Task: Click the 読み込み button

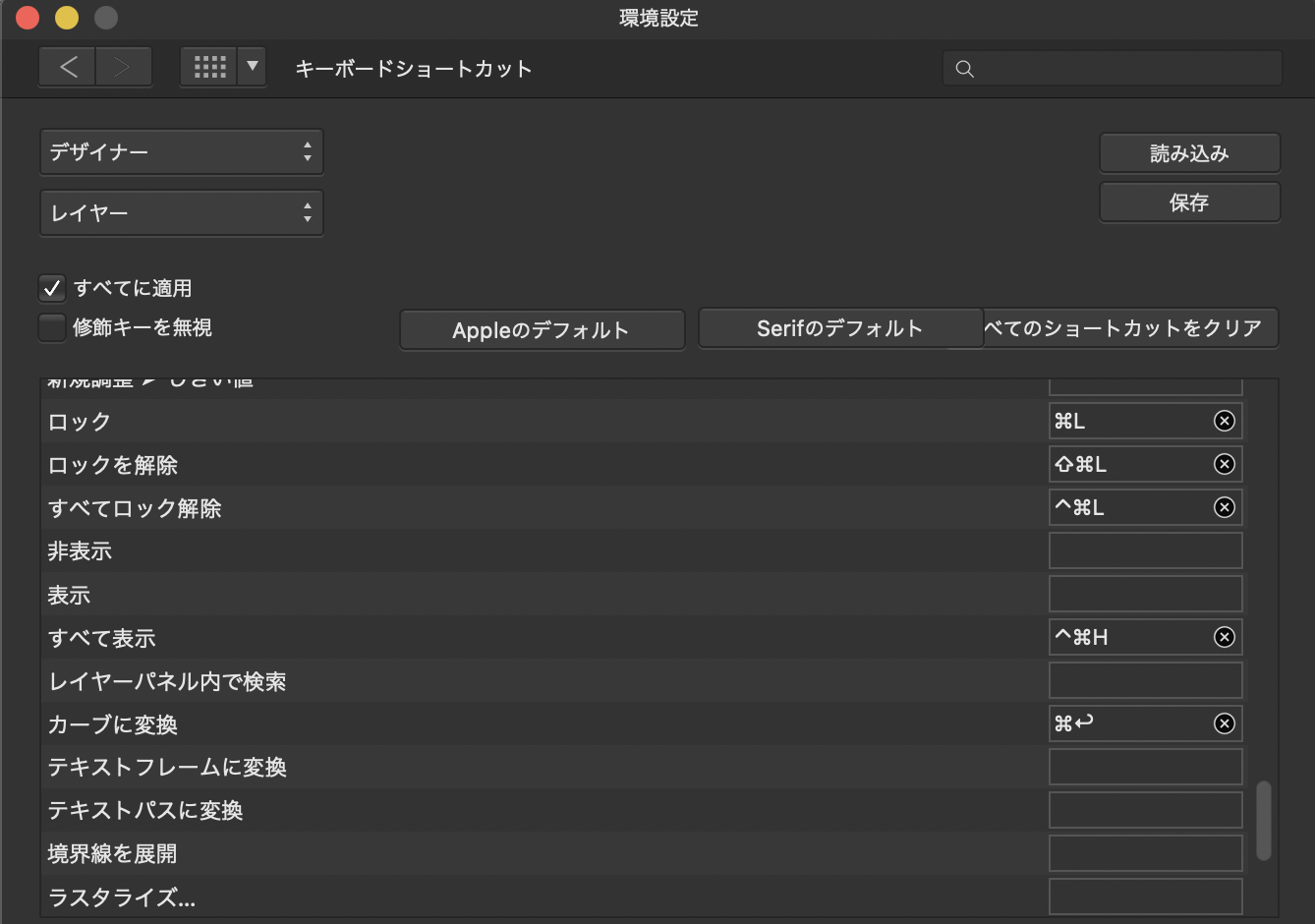Action: [1188, 152]
